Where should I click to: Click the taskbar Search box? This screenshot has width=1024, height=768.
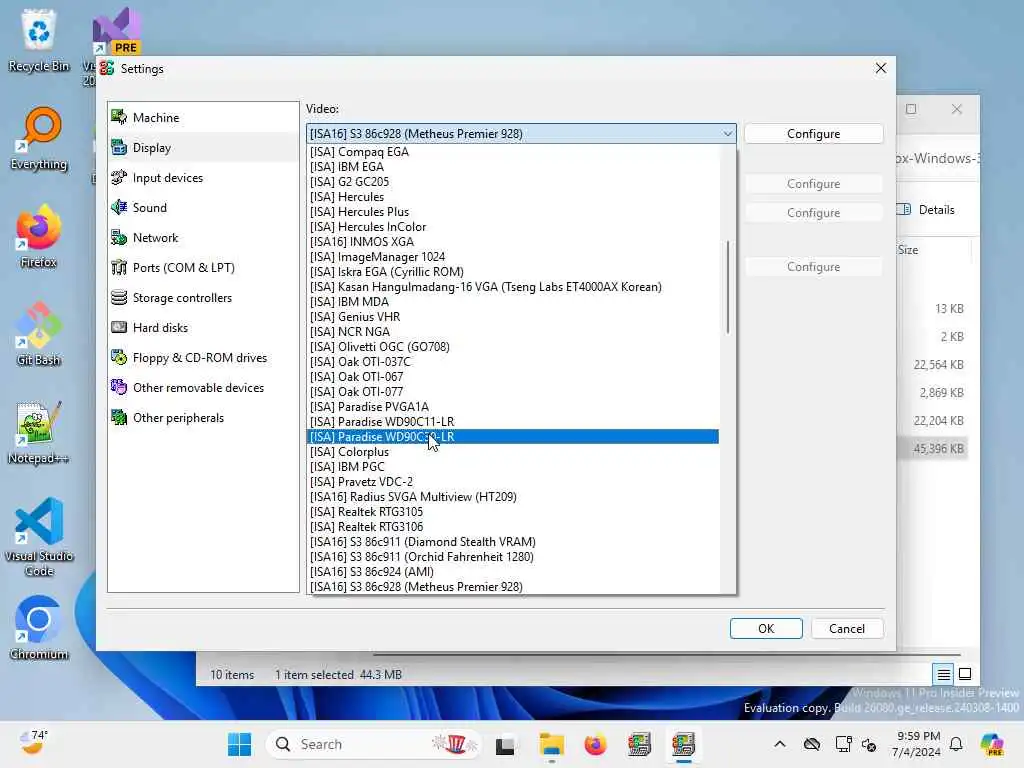tap(374, 744)
